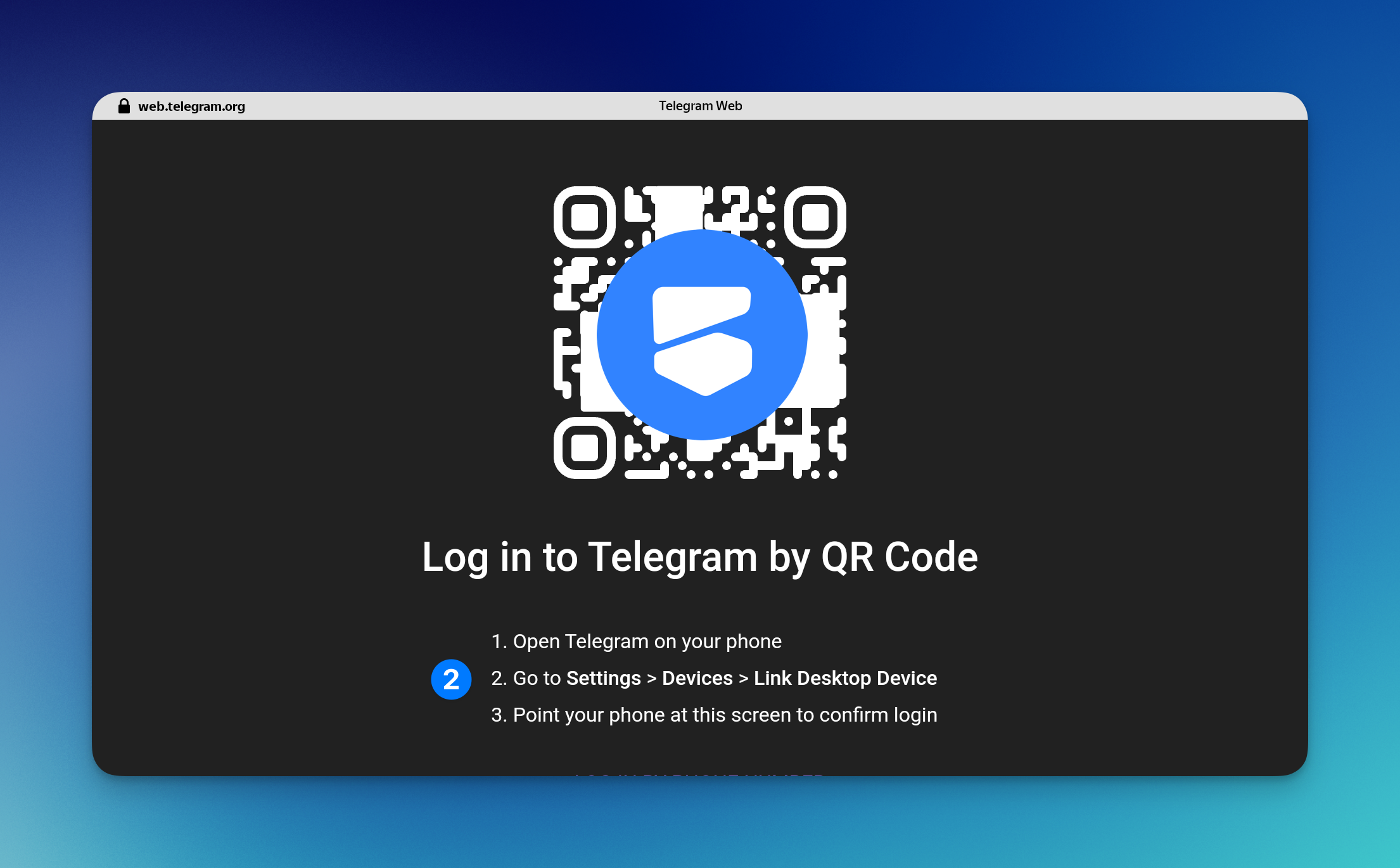Viewport: 1400px width, 868px height.
Task: Click the blue step 2 badge
Action: (451, 679)
